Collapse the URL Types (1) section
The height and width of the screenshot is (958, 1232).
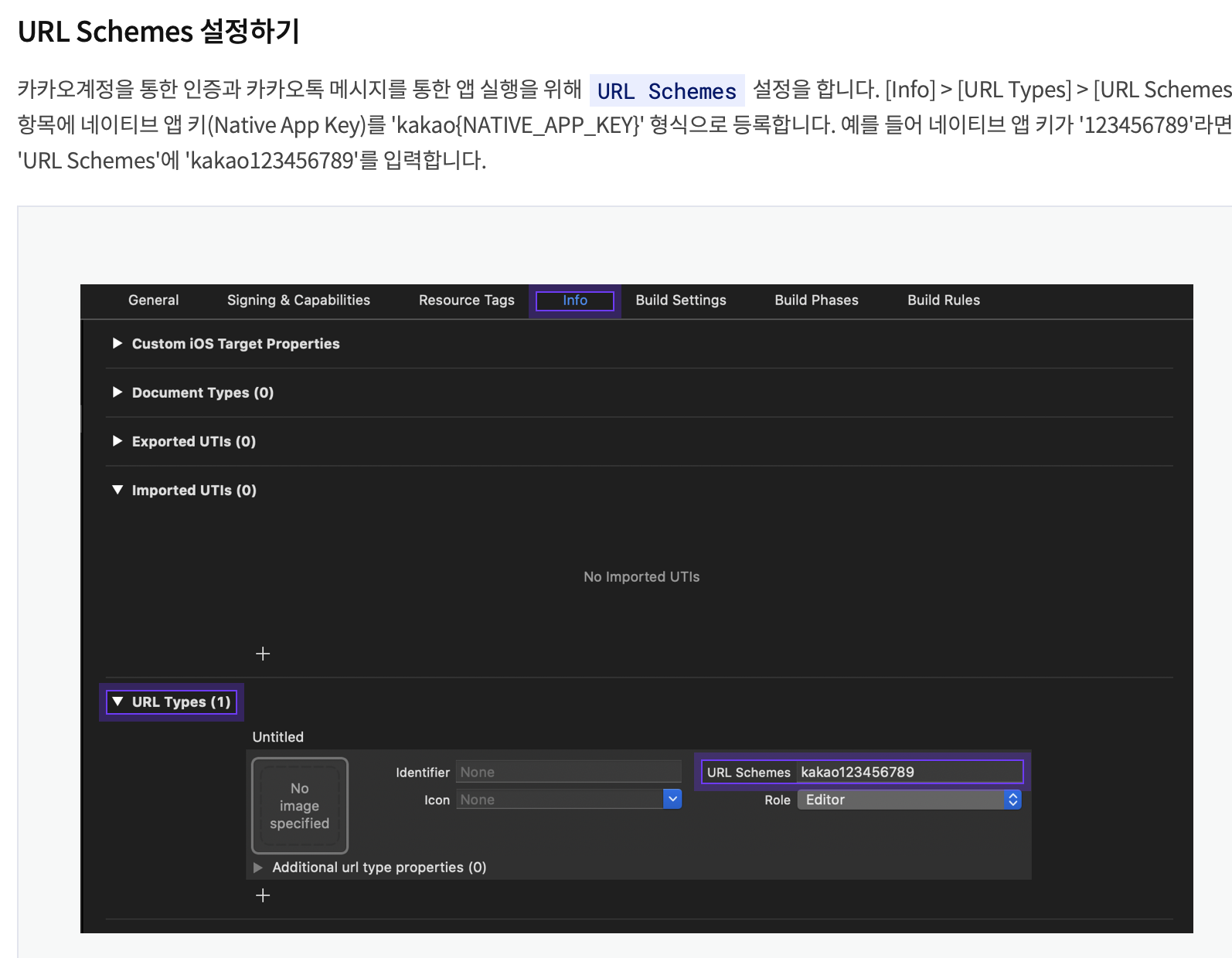point(117,702)
